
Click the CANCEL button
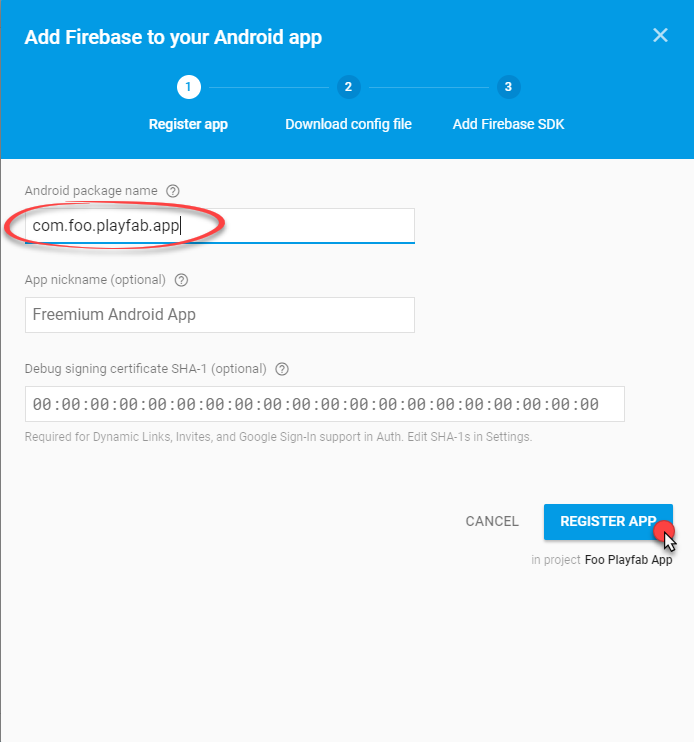(x=492, y=521)
